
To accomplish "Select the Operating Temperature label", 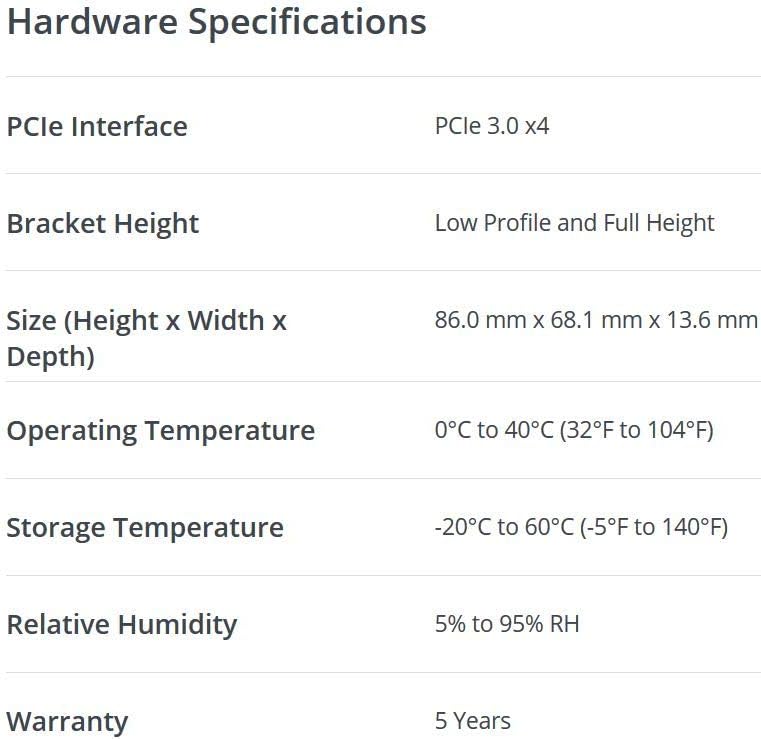I will tap(161, 431).
